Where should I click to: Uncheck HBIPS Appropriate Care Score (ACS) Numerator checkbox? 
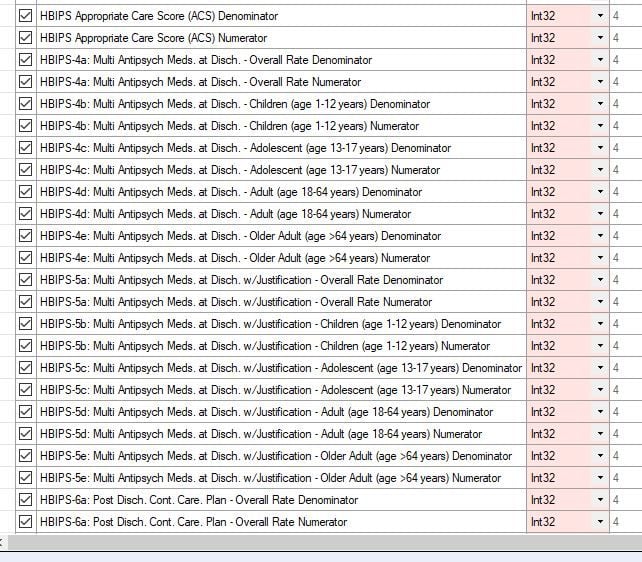click(x=25, y=38)
